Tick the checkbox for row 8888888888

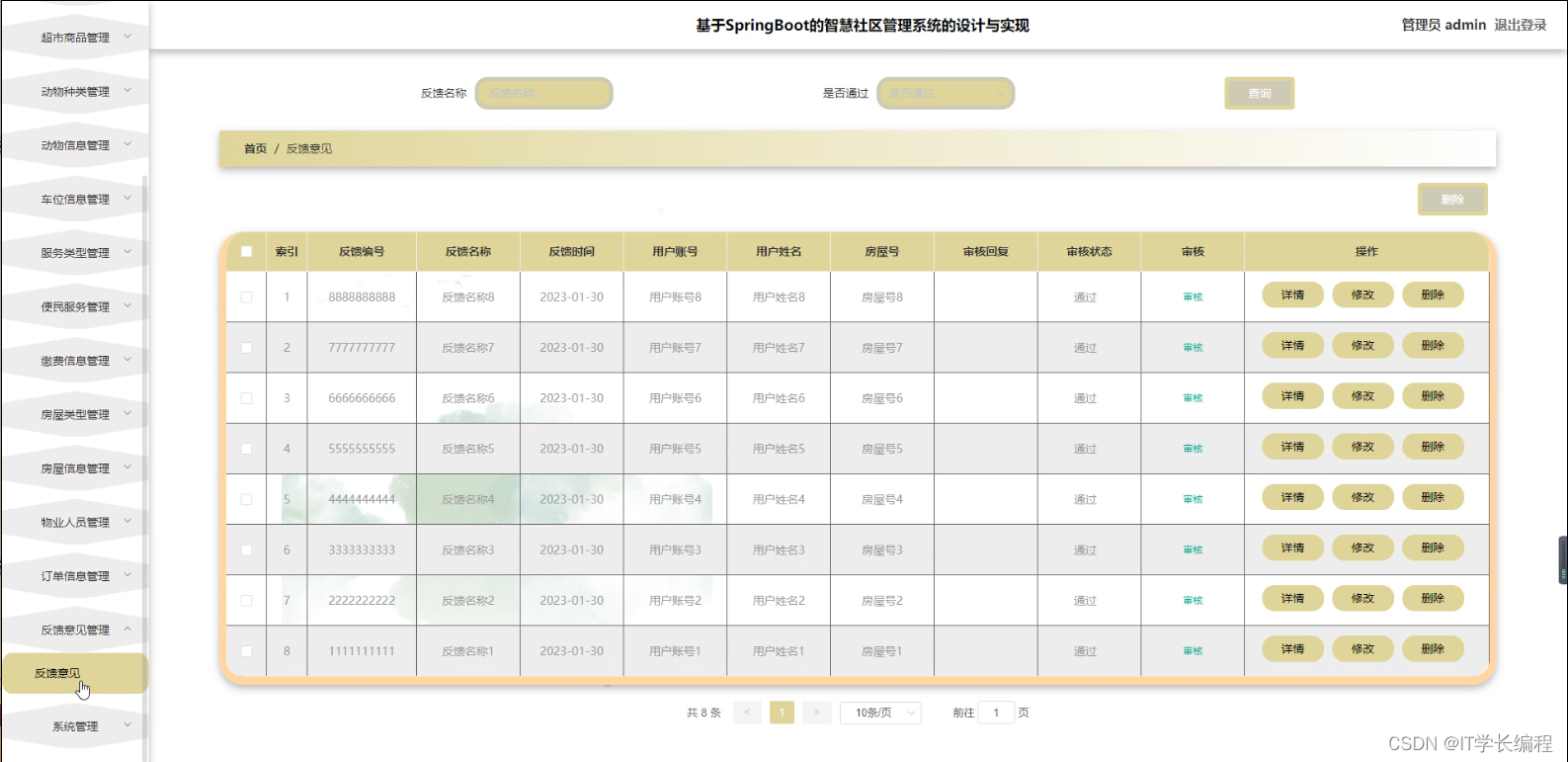[246, 296]
